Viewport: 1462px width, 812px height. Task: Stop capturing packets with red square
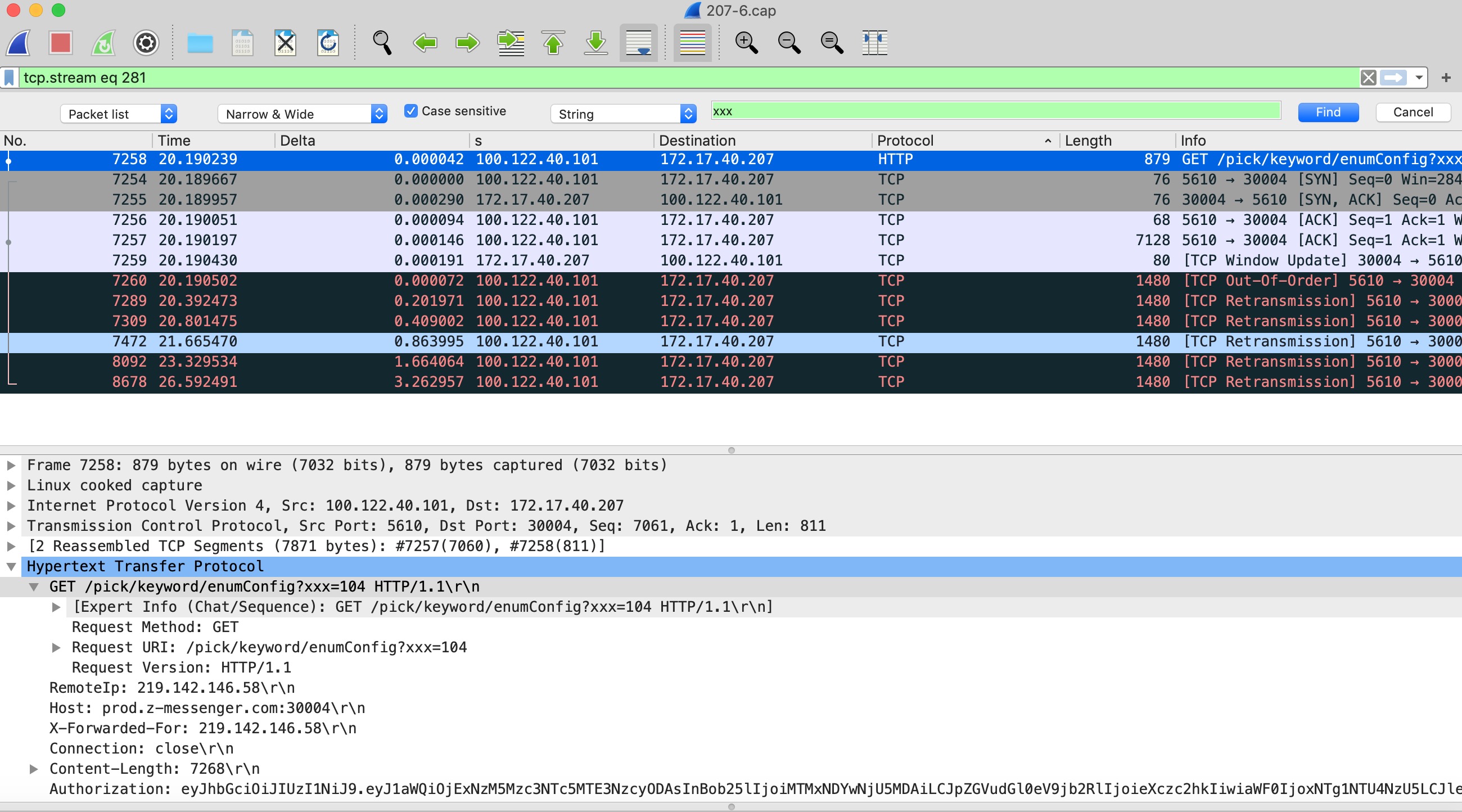click(x=60, y=43)
